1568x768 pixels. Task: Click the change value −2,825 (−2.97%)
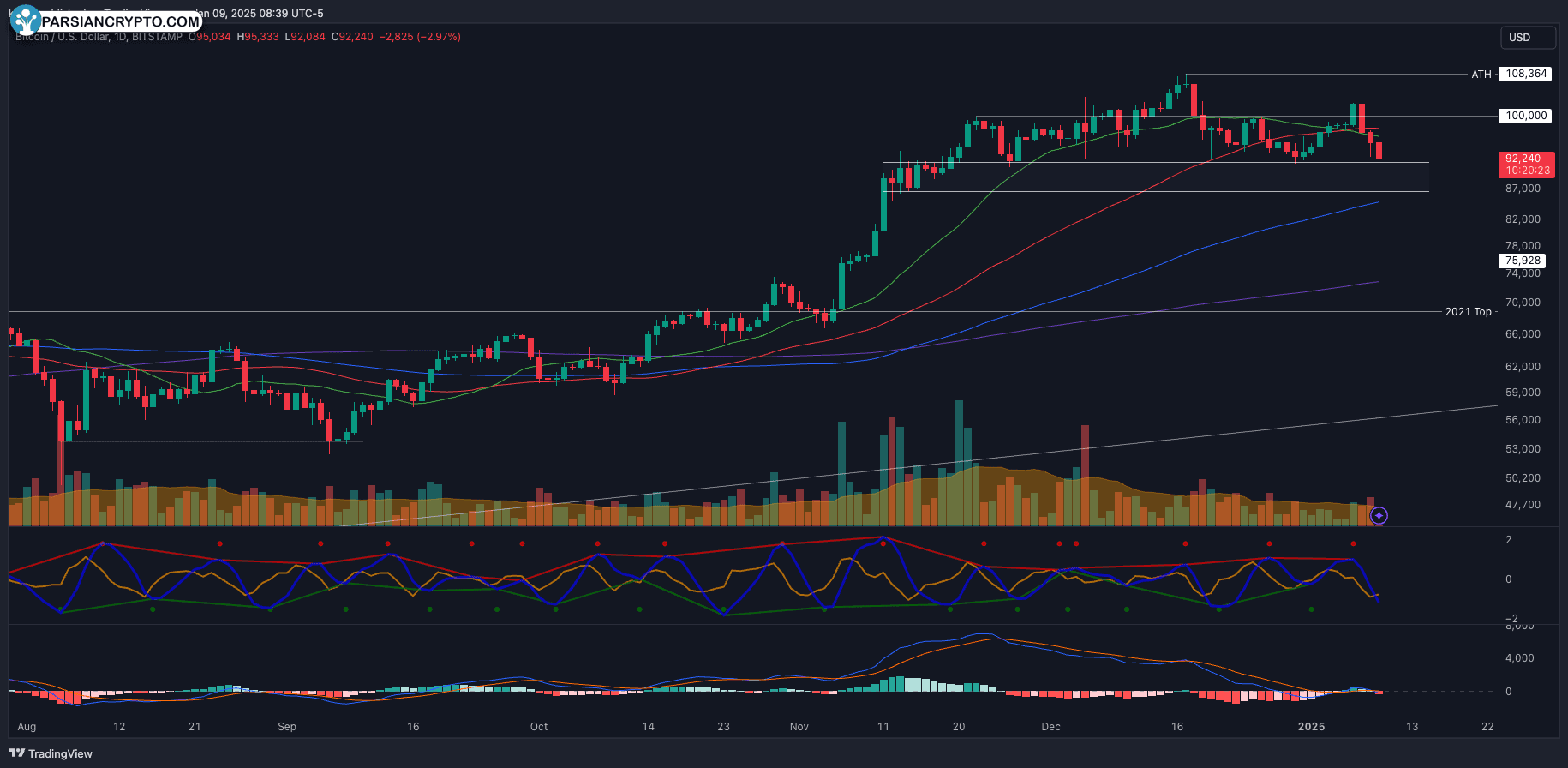pos(420,37)
